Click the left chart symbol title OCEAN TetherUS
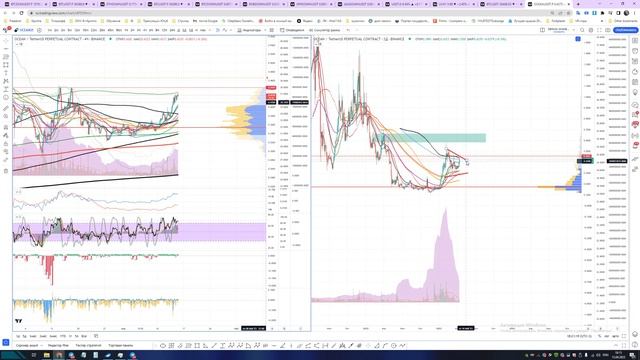 coord(60,39)
